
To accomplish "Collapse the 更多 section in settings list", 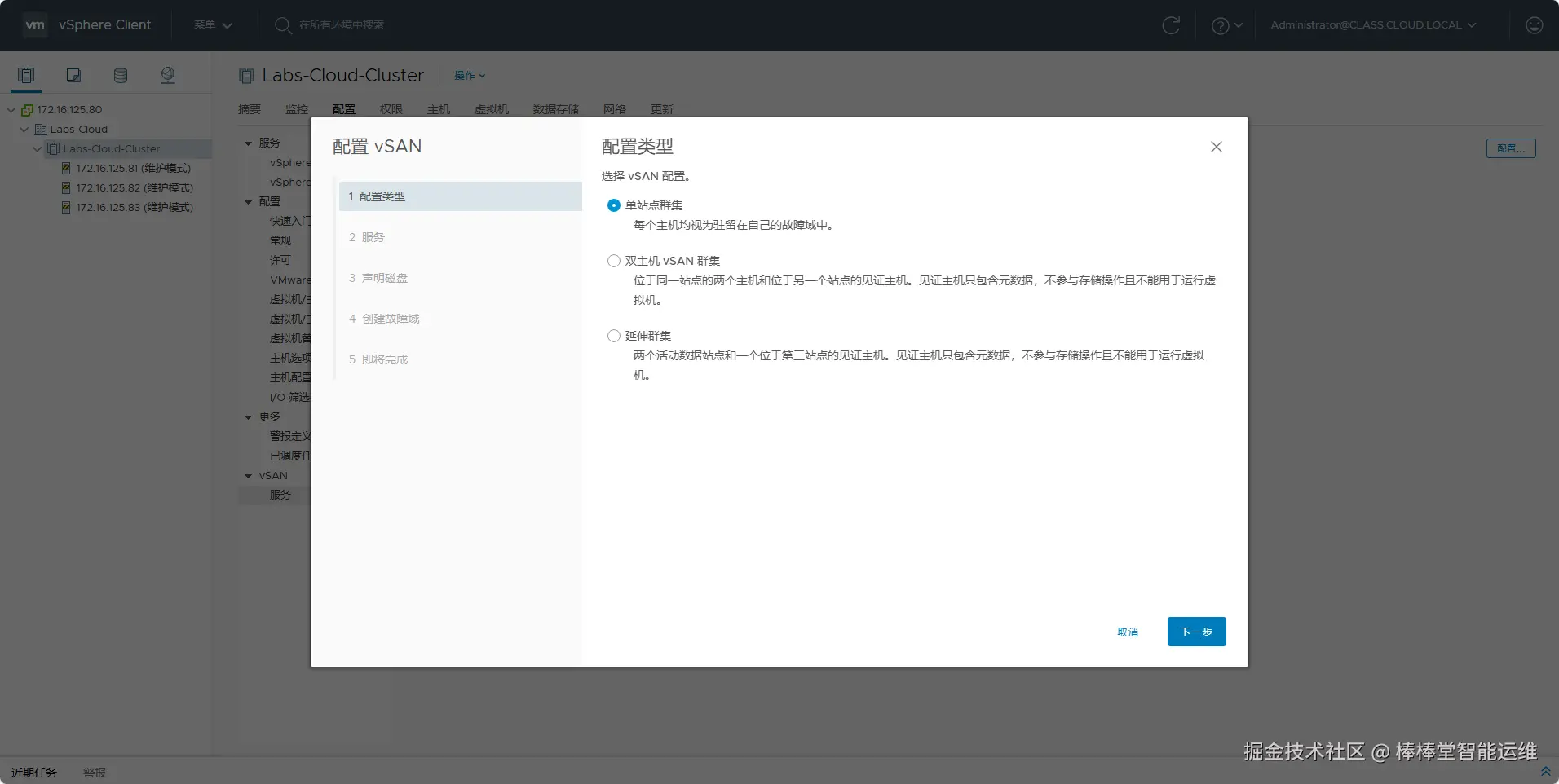I will [x=249, y=417].
